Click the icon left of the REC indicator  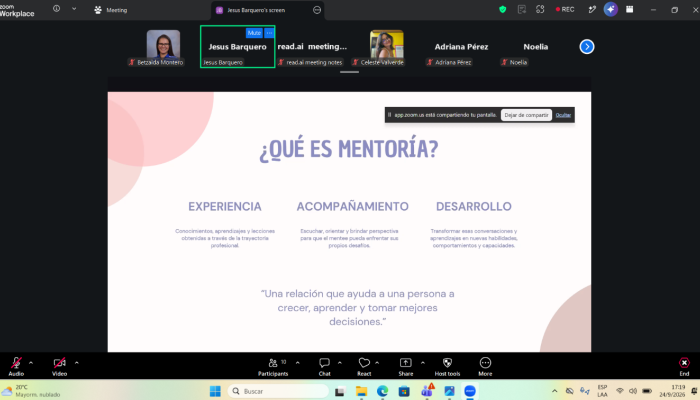click(x=540, y=9)
